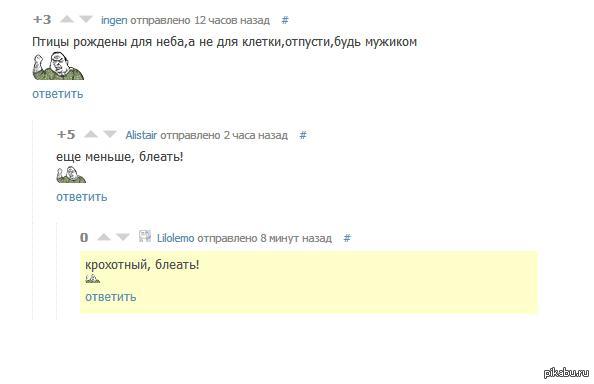
Task: Reply to Lilolemo's comment via ответить
Action: tap(111, 297)
